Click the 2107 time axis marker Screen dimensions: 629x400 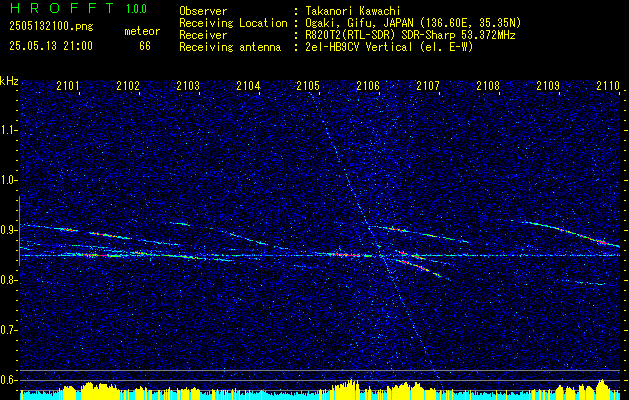coord(428,85)
